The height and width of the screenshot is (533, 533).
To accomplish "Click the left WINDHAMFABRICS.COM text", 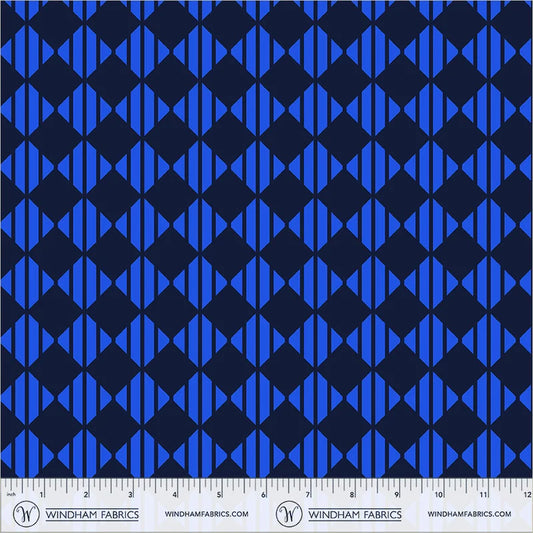I will click(206, 514).
